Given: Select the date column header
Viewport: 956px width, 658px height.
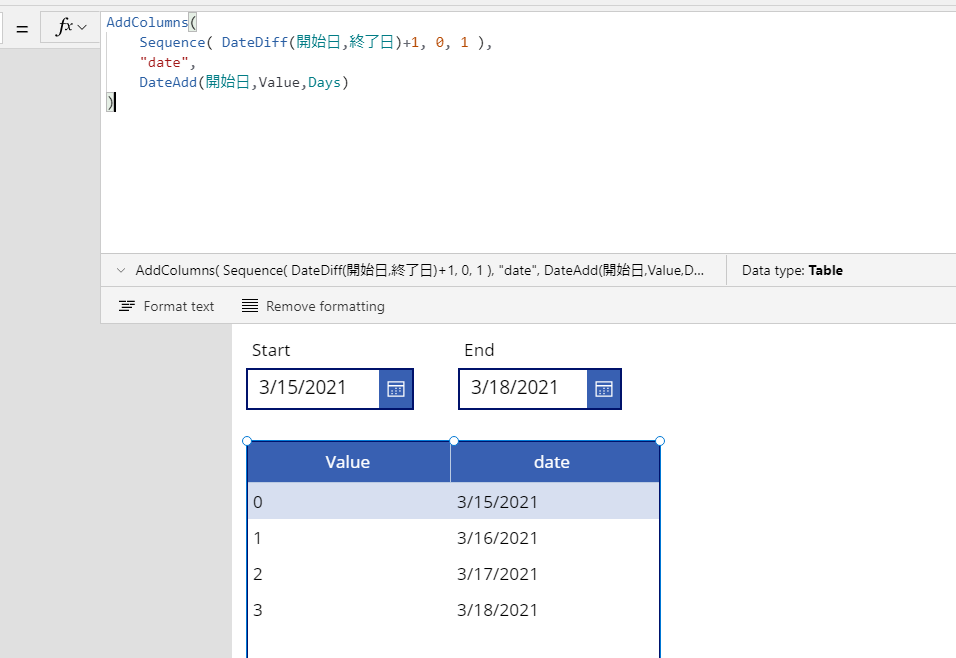Looking at the screenshot, I should pyautogui.click(x=555, y=462).
